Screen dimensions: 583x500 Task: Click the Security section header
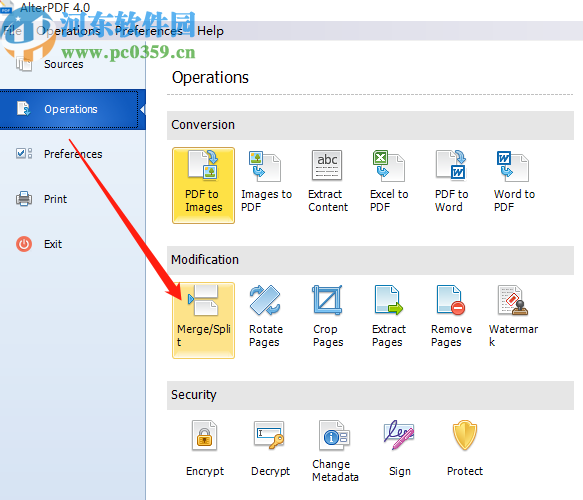tap(370, 395)
